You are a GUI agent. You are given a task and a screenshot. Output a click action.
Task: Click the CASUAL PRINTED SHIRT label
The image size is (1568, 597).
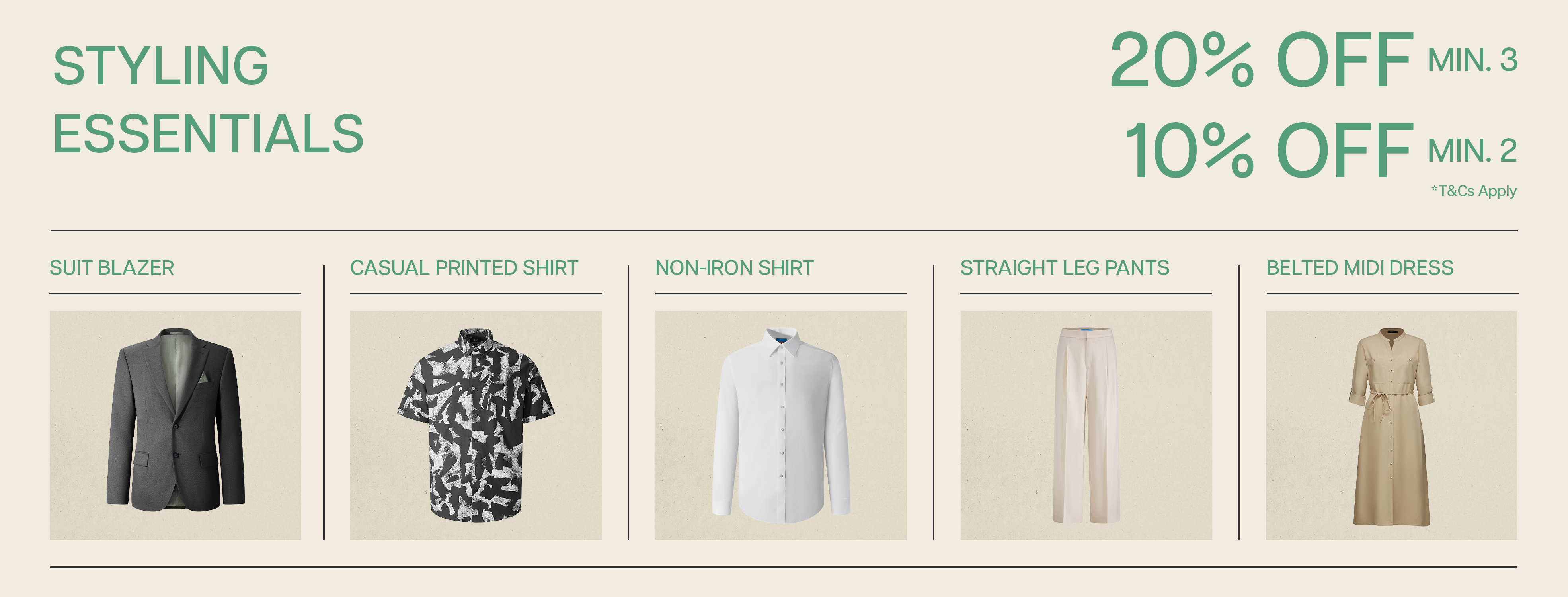pos(464,268)
